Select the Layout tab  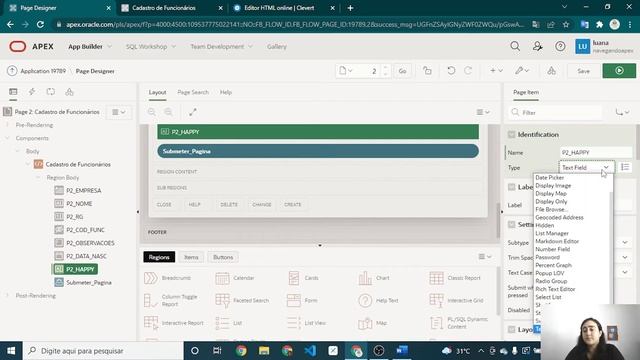point(157,92)
